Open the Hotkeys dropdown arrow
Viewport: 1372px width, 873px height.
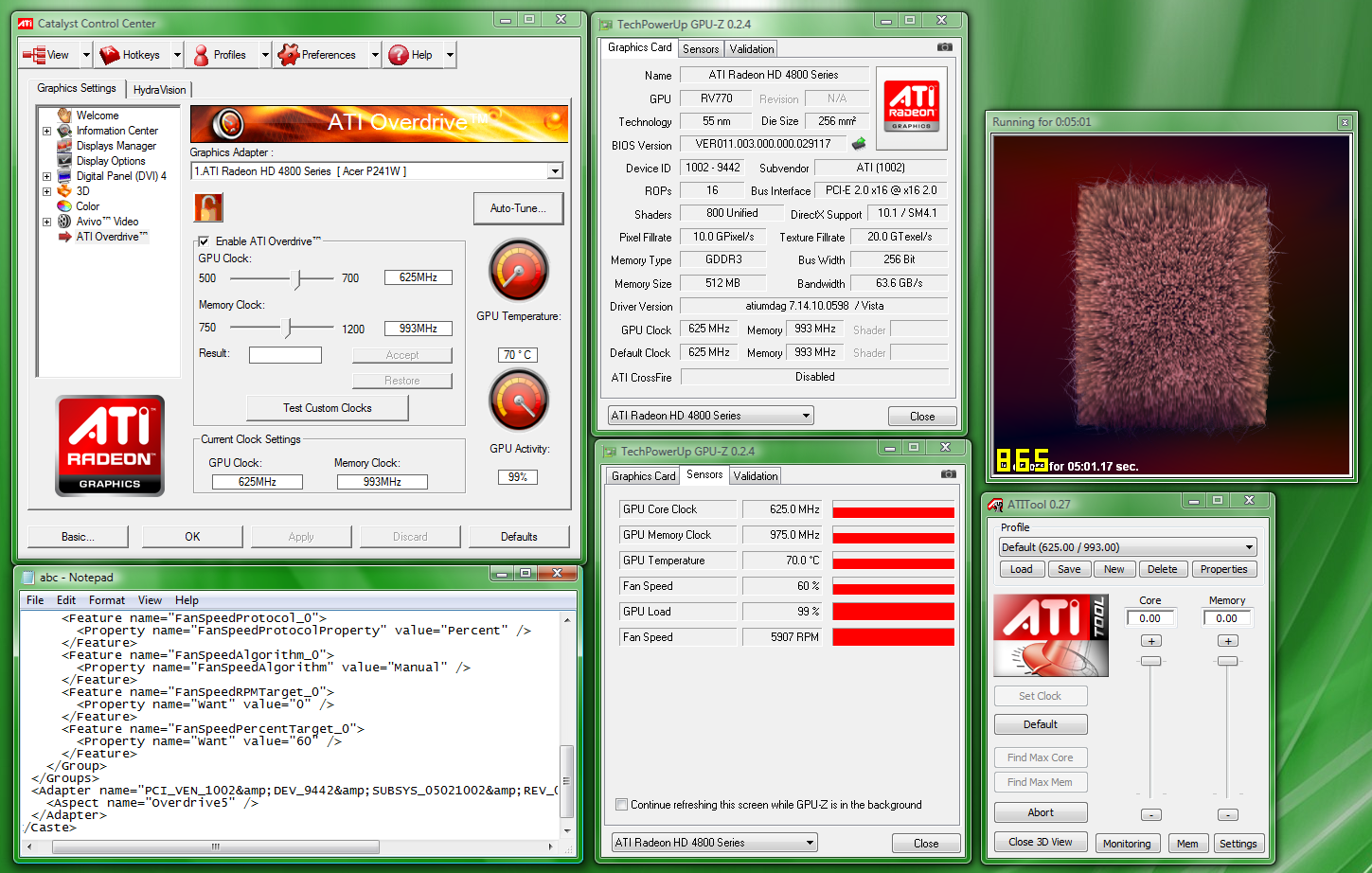177,55
